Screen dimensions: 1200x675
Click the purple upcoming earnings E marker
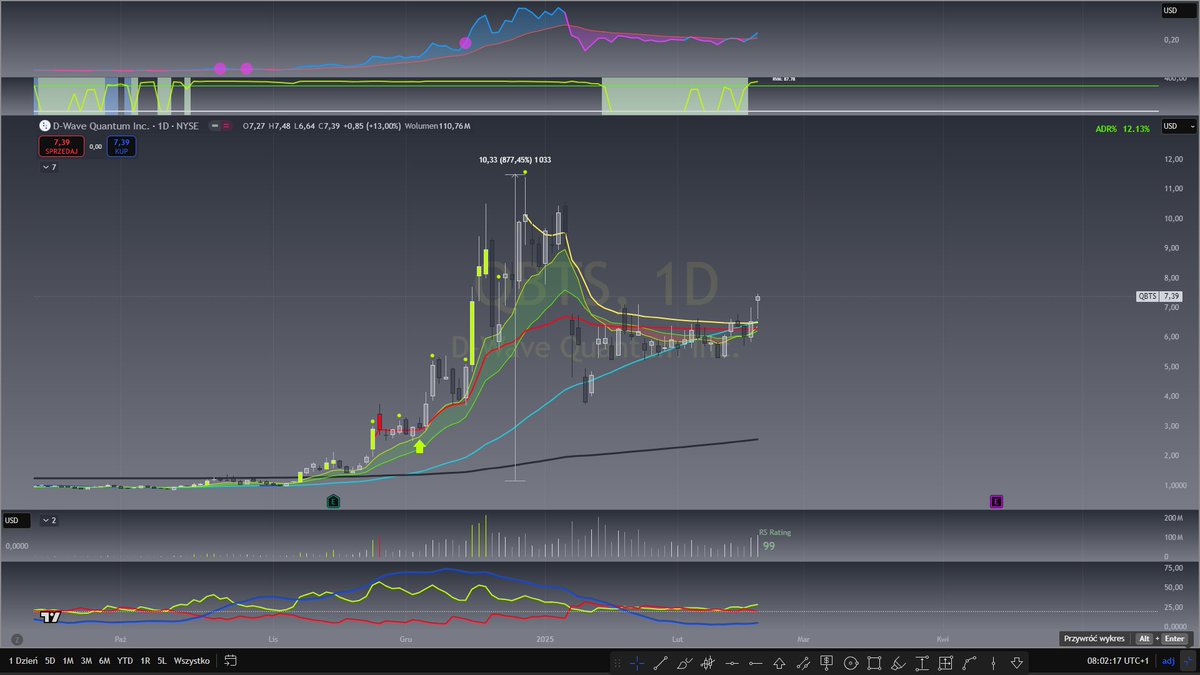996,500
